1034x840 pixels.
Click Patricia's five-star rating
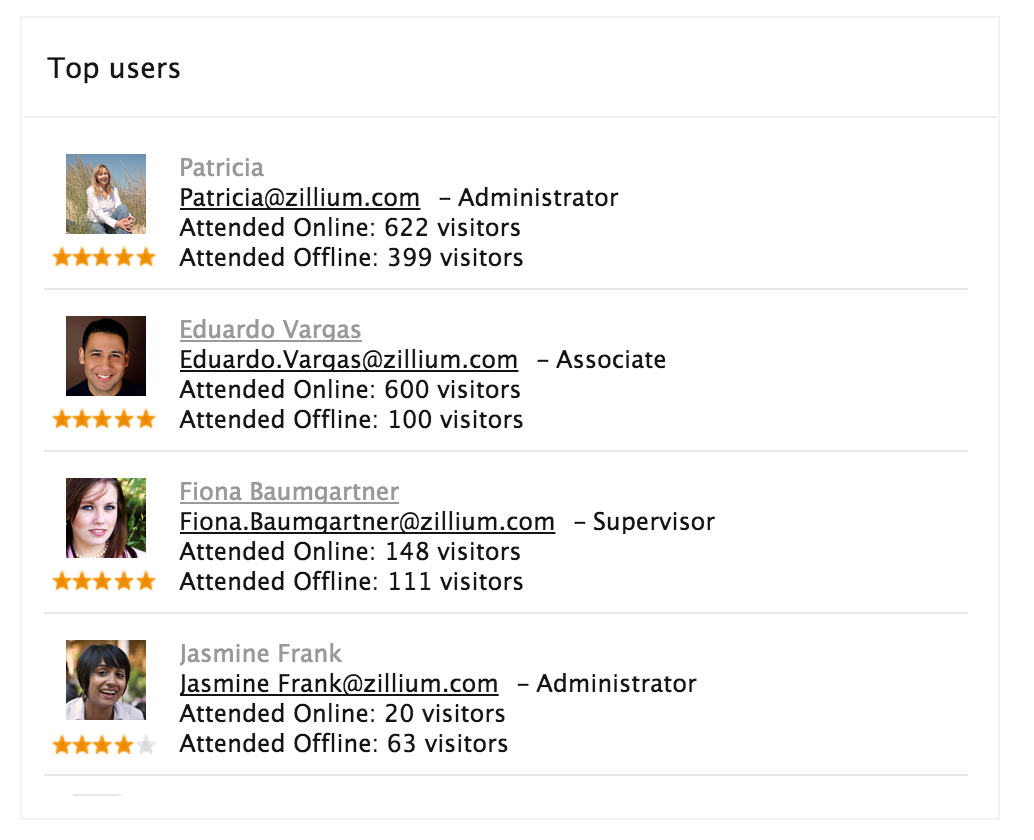pos(104,258)
